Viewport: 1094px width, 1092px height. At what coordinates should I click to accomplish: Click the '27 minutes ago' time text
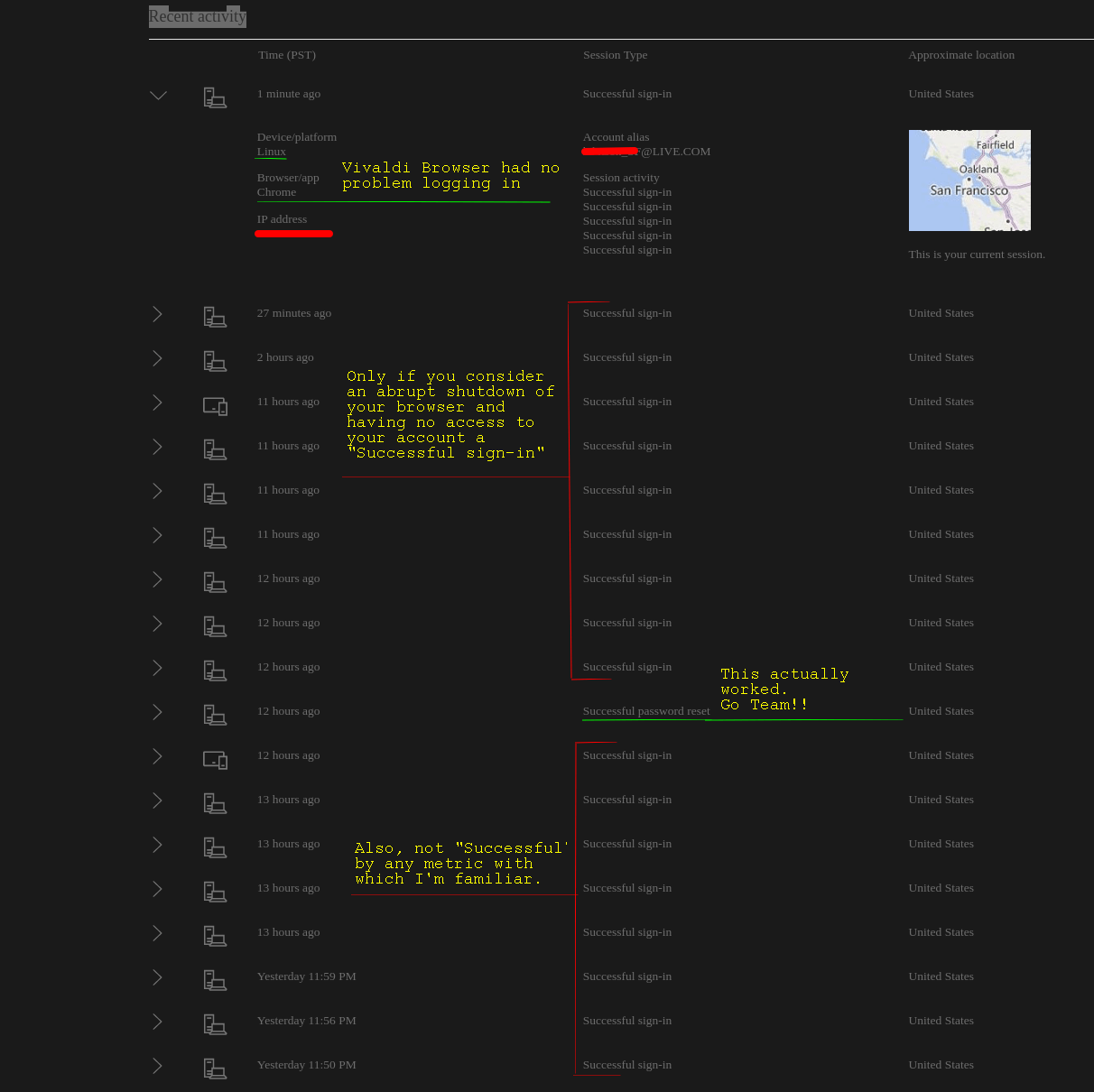pyautogui.click(x=294, y=313)
